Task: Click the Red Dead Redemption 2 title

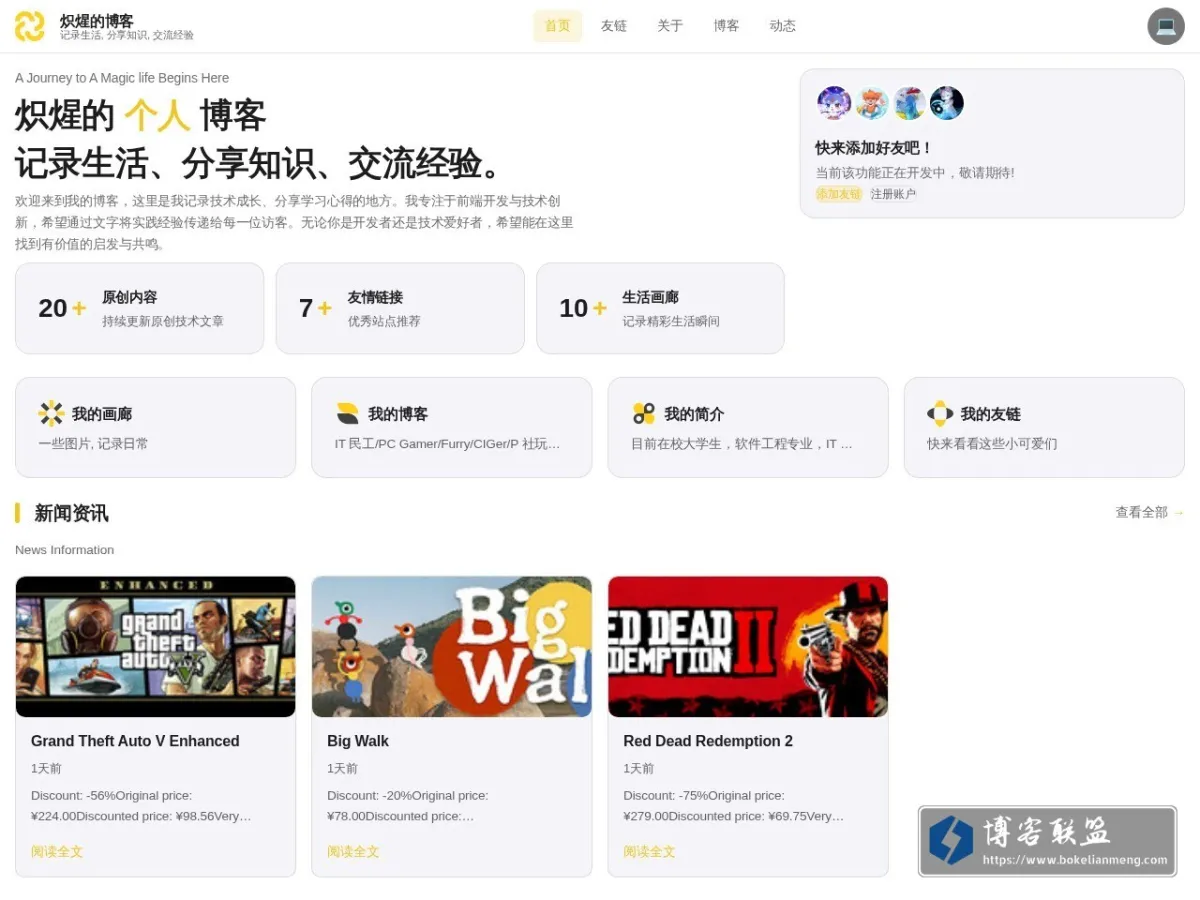Action: point(708,741)
